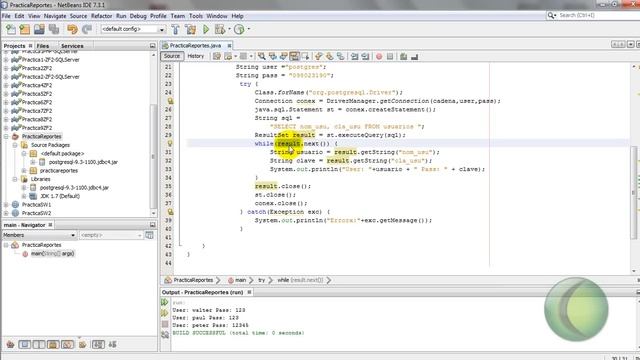The image size is (640, 360).
Task: Click the Last Edit icon in editor toolbar
Action: point(217,56)
